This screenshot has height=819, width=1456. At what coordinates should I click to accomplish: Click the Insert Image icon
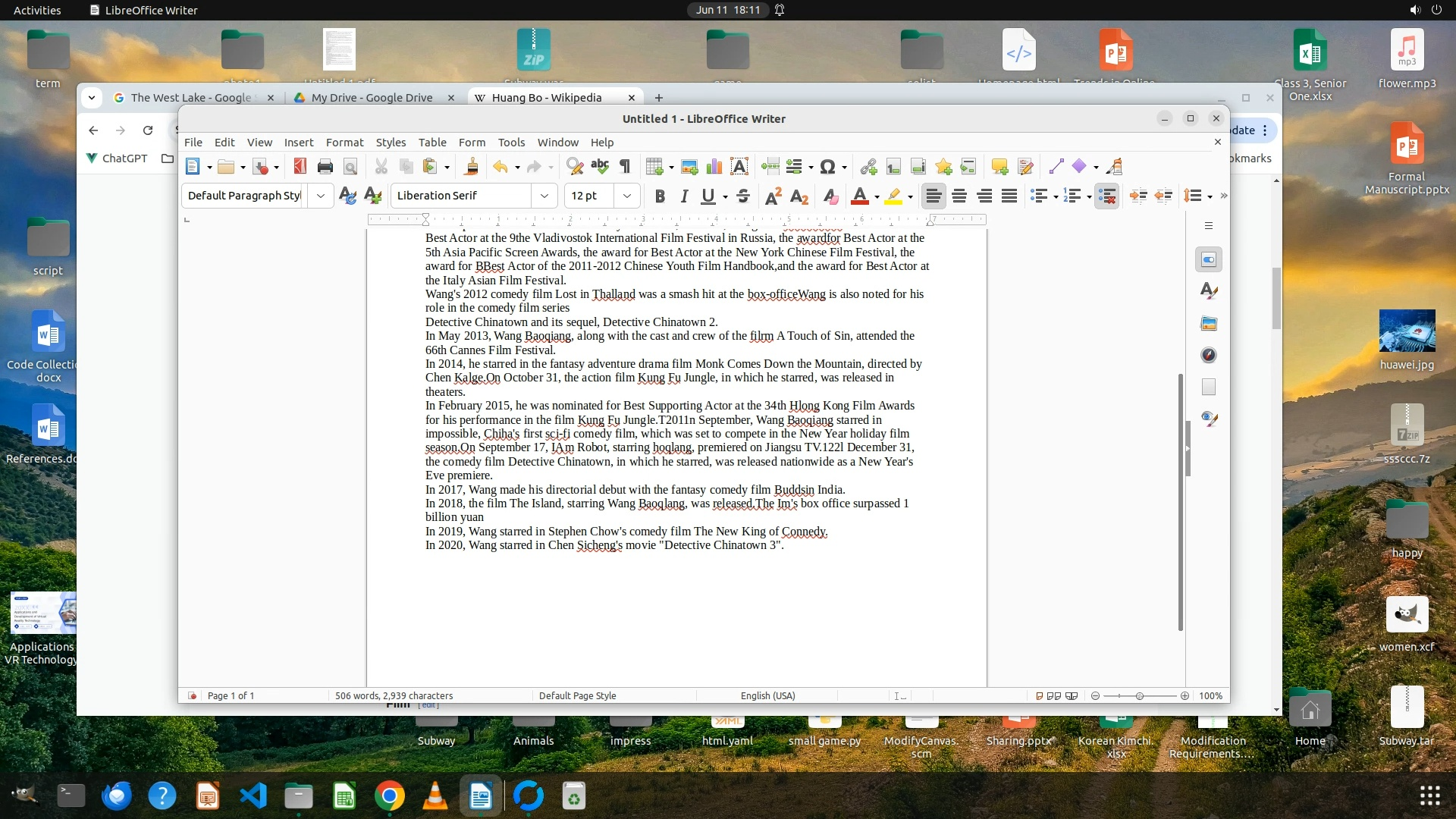pos(689,167)
